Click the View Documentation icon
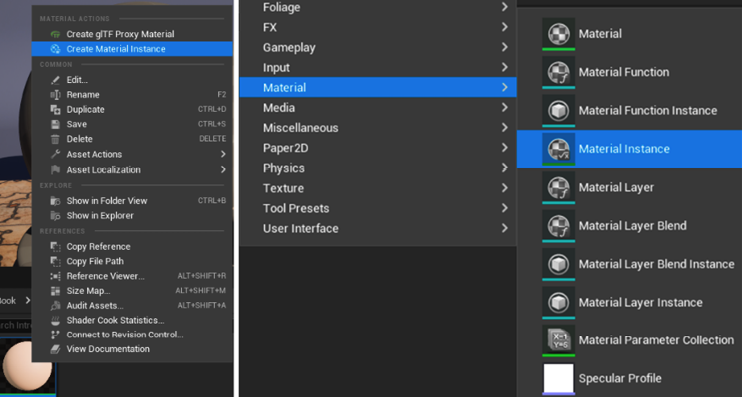This screenshot has width=742, height=397. pyautogui.click(x=55, y=349)
